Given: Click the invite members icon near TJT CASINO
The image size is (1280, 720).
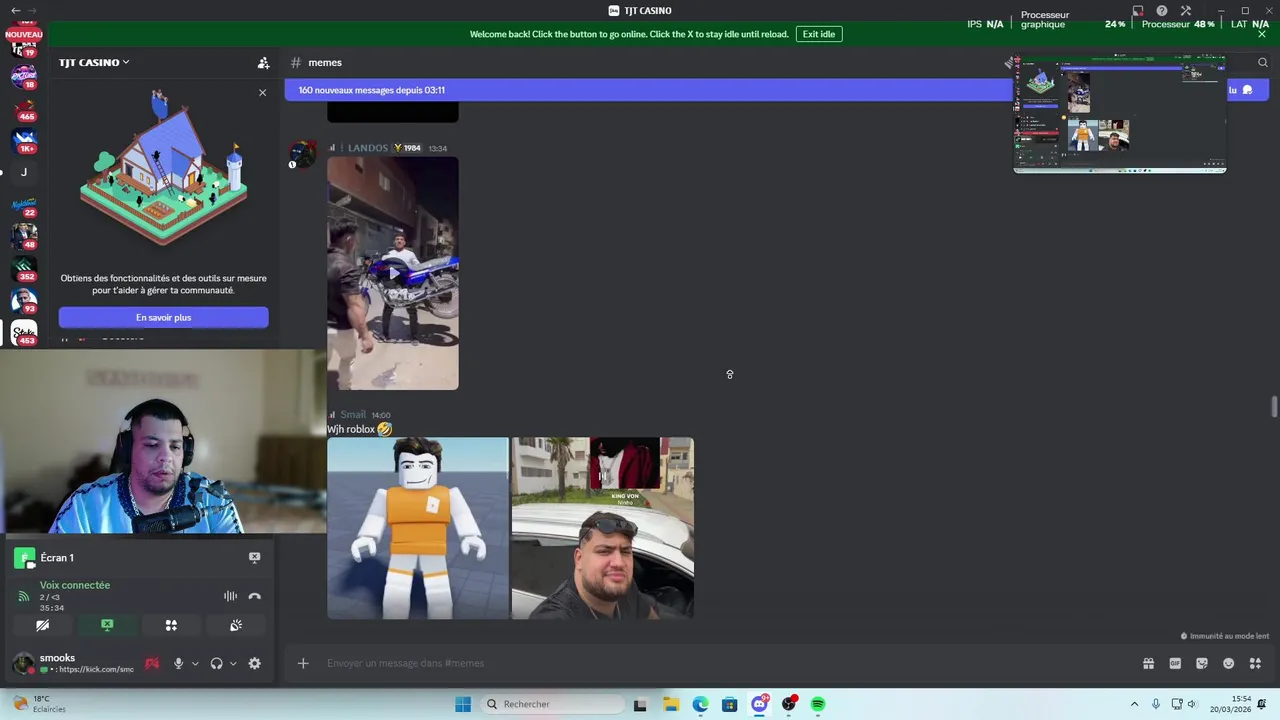Looking at the screenshot, I should (263, 62).
